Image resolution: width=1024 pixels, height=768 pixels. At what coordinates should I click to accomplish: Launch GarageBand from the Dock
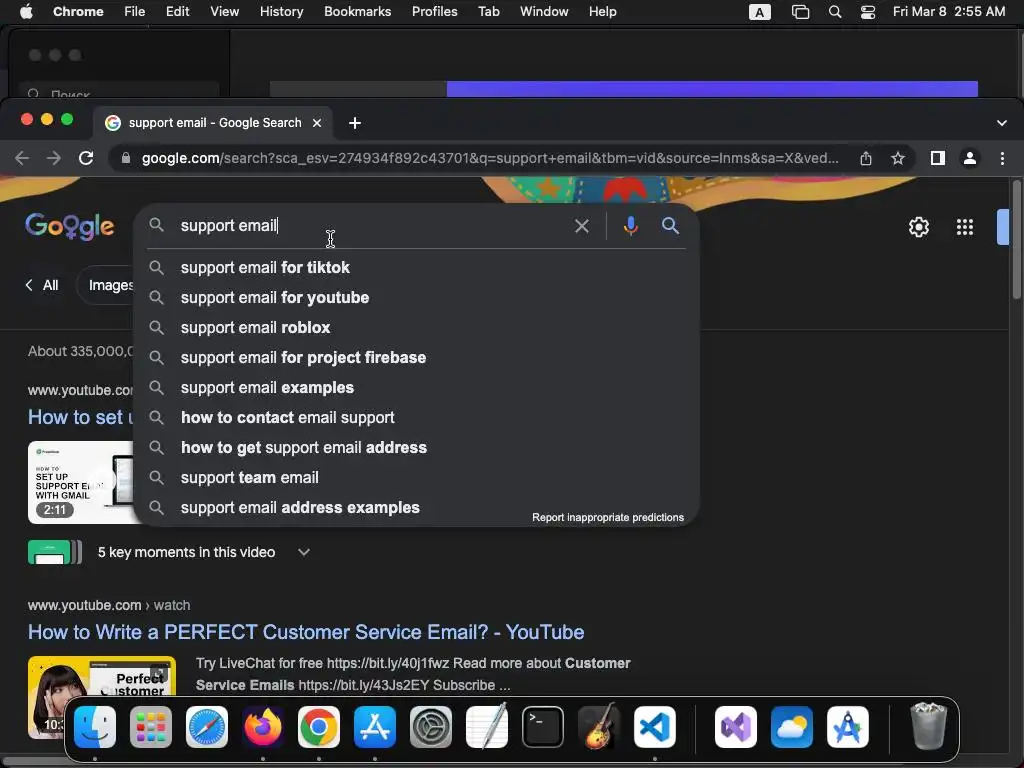pyautogui.click(x=599, y=727)
